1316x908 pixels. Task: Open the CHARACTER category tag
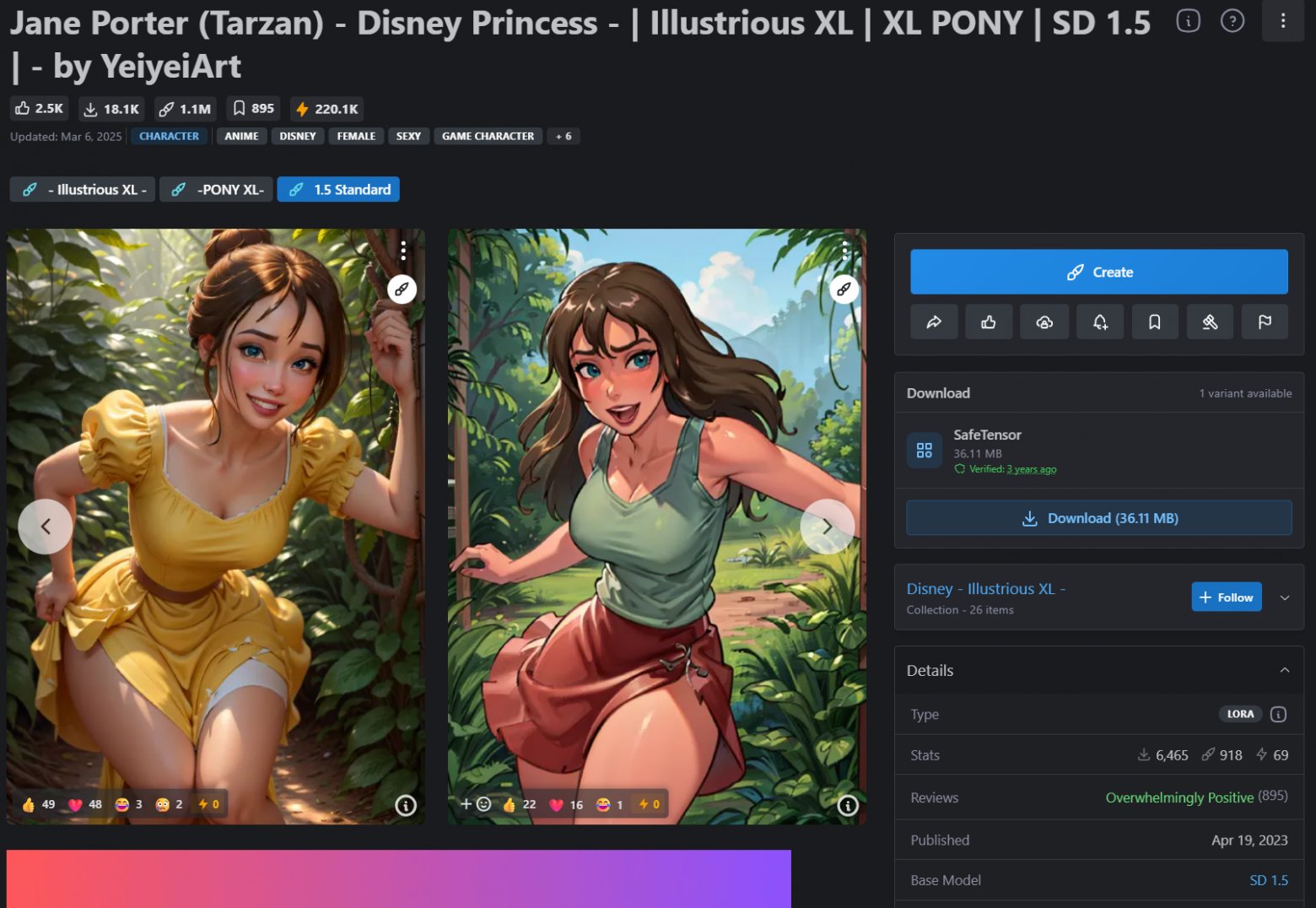click(169, 137)
